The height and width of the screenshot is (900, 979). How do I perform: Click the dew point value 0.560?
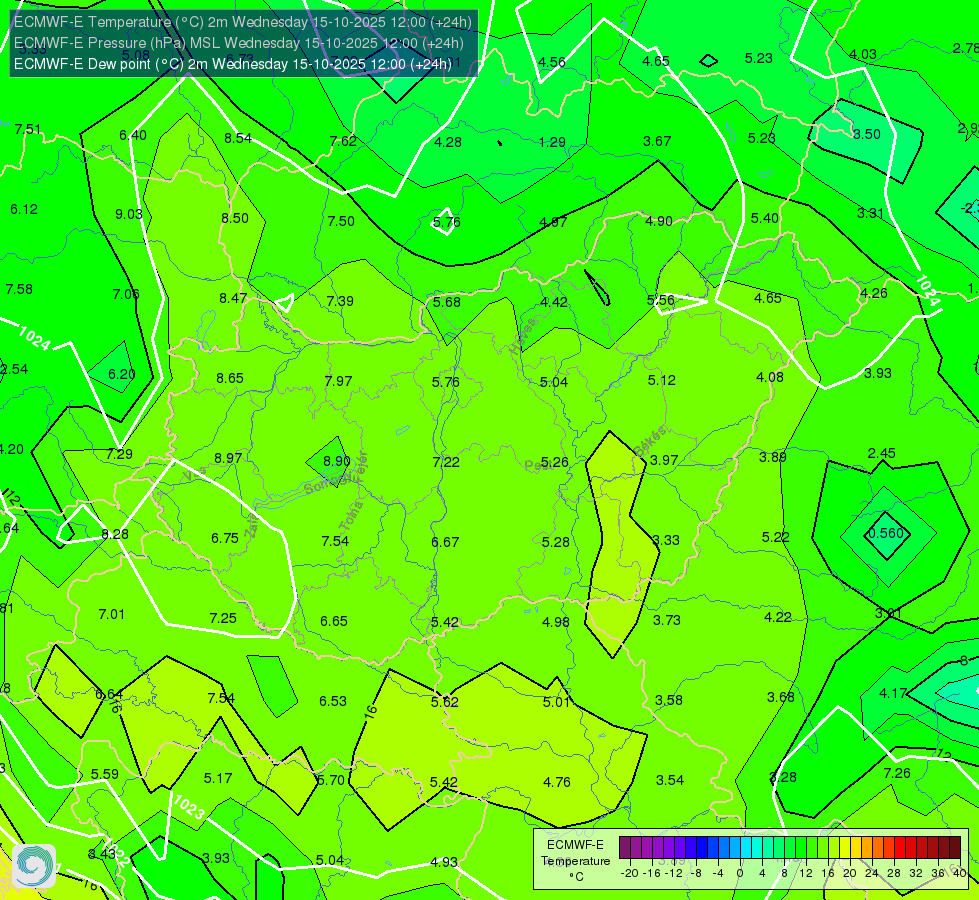click(x=886, y=533)
